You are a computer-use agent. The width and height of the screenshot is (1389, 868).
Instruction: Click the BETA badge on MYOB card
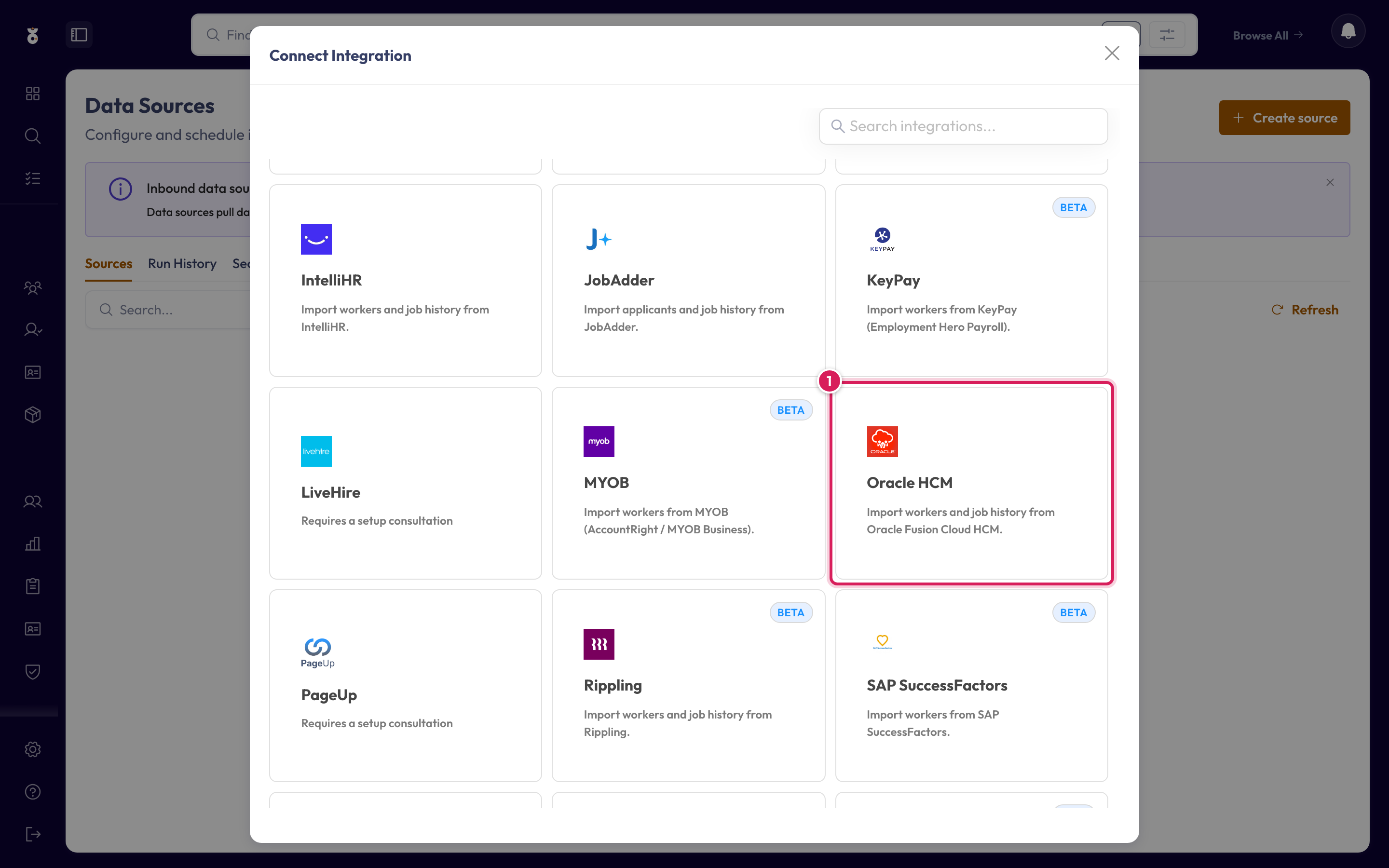pos(790,410)
